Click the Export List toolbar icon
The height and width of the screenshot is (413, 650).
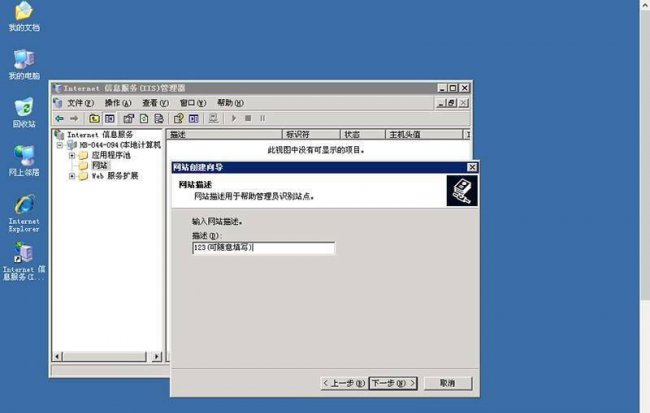pos(159,119)
